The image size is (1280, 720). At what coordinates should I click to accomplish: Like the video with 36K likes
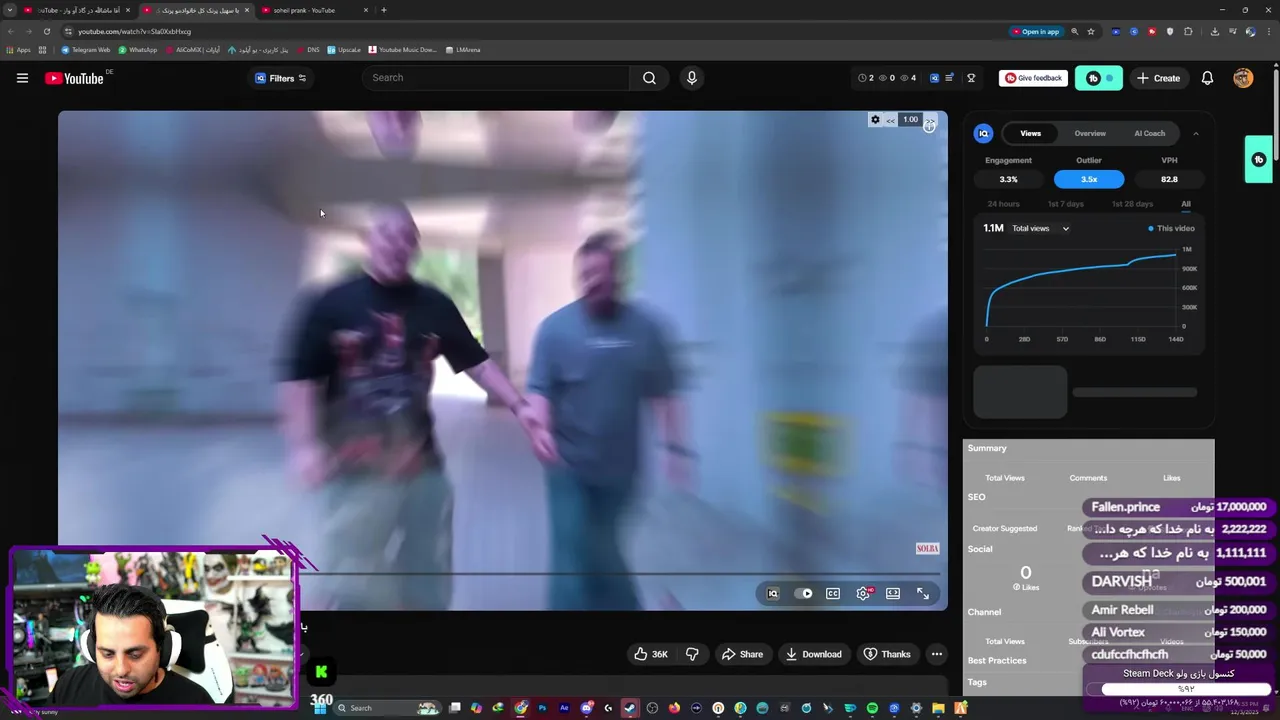point(650,654)
